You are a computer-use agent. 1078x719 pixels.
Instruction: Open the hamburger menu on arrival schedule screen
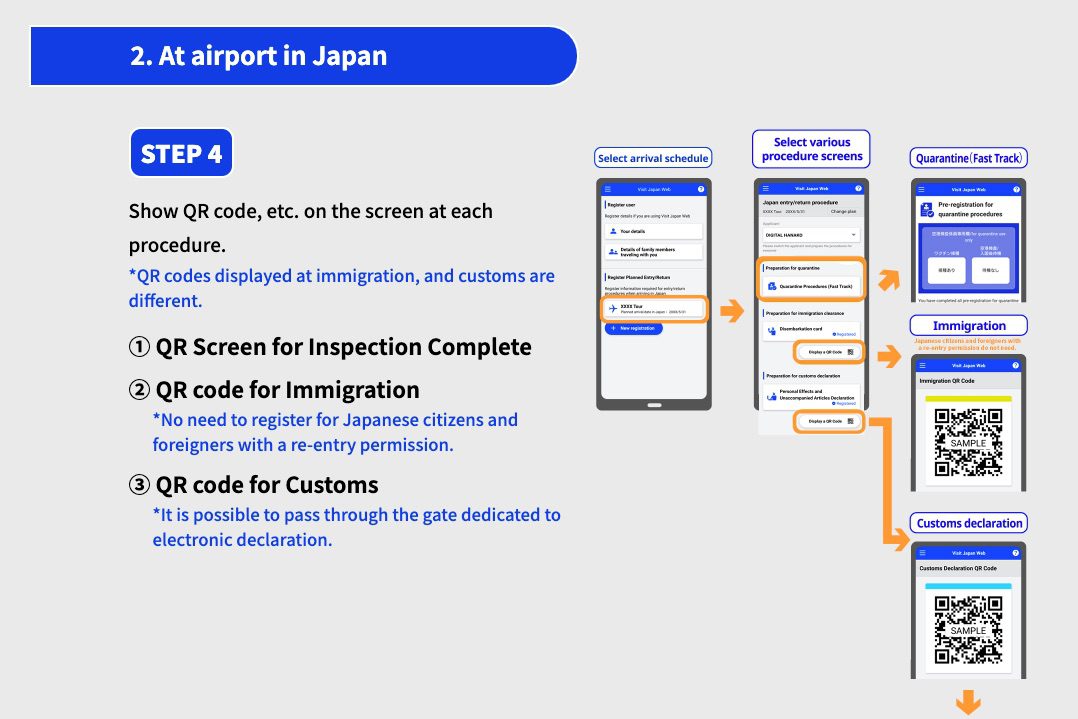pyautogui.click(x=607, y=189)
